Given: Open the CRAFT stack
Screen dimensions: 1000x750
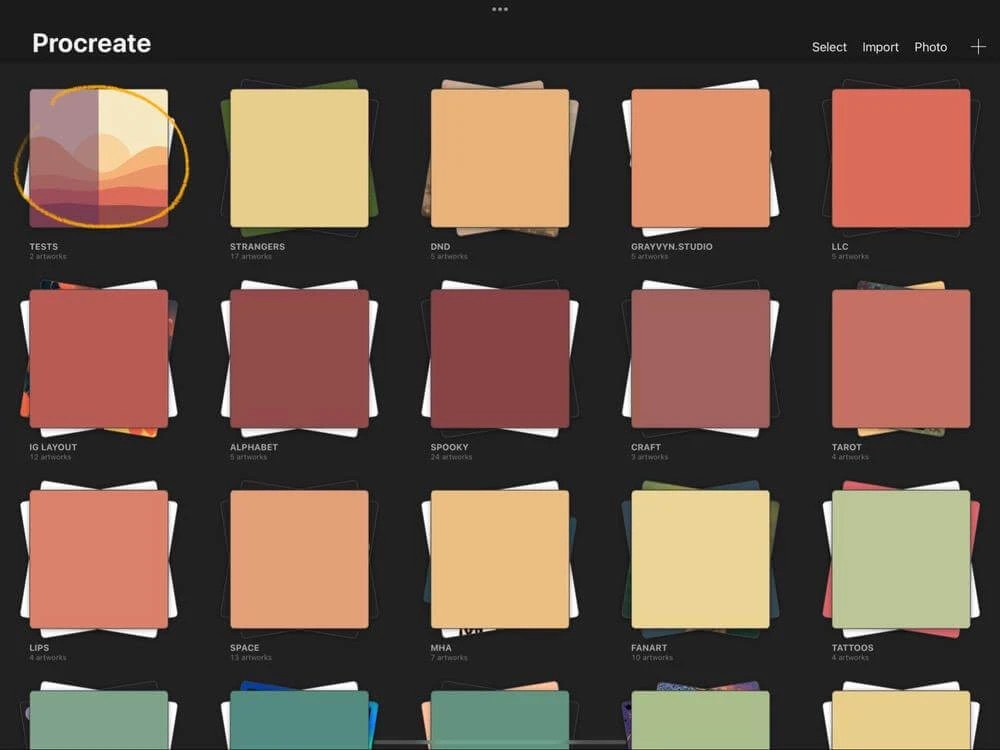Looking at the screenshot, I should pyautogui.click(x=700, y=358).
